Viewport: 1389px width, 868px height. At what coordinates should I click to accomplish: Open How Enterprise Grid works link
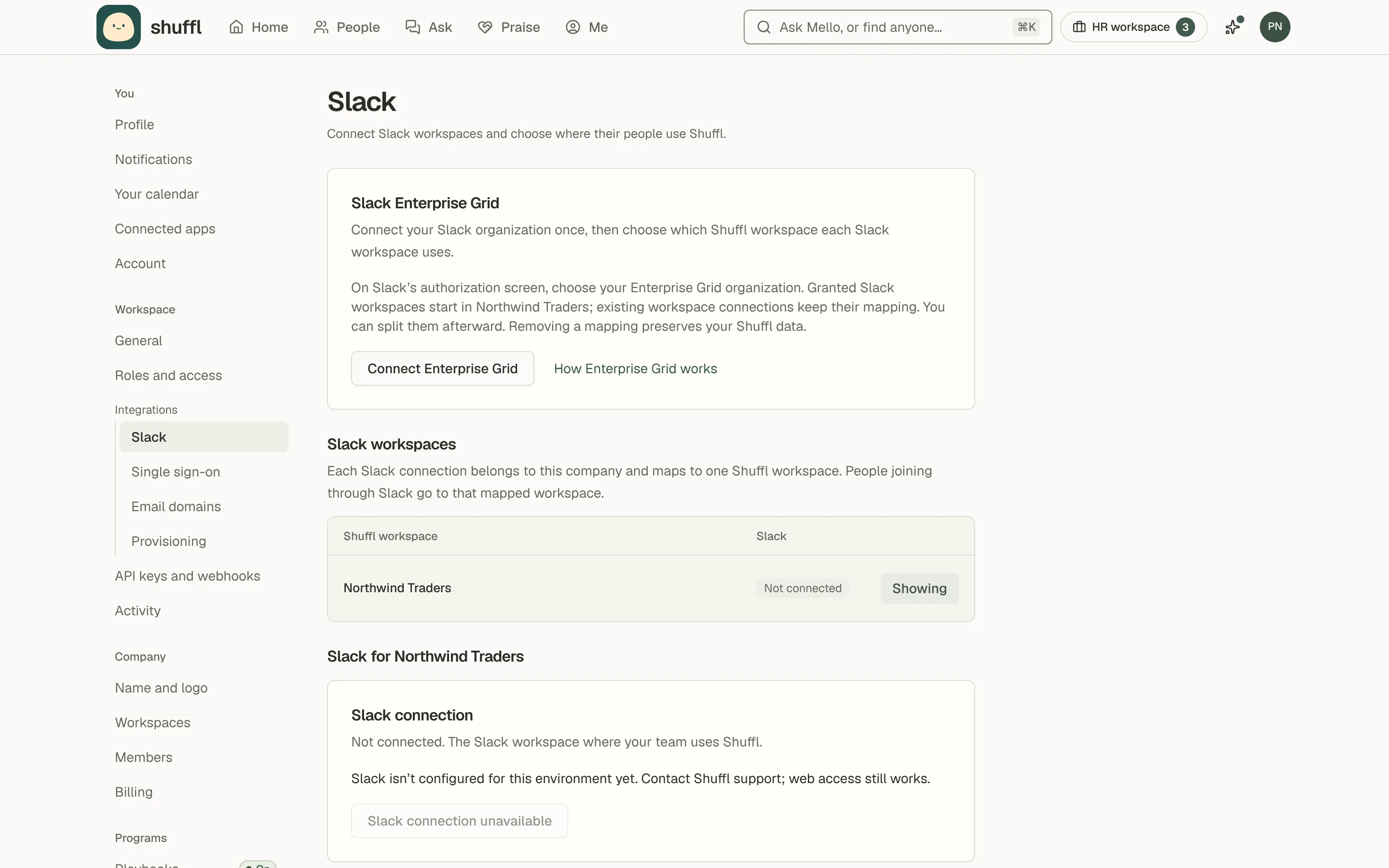pyautogui.click(x=635, y=368)
